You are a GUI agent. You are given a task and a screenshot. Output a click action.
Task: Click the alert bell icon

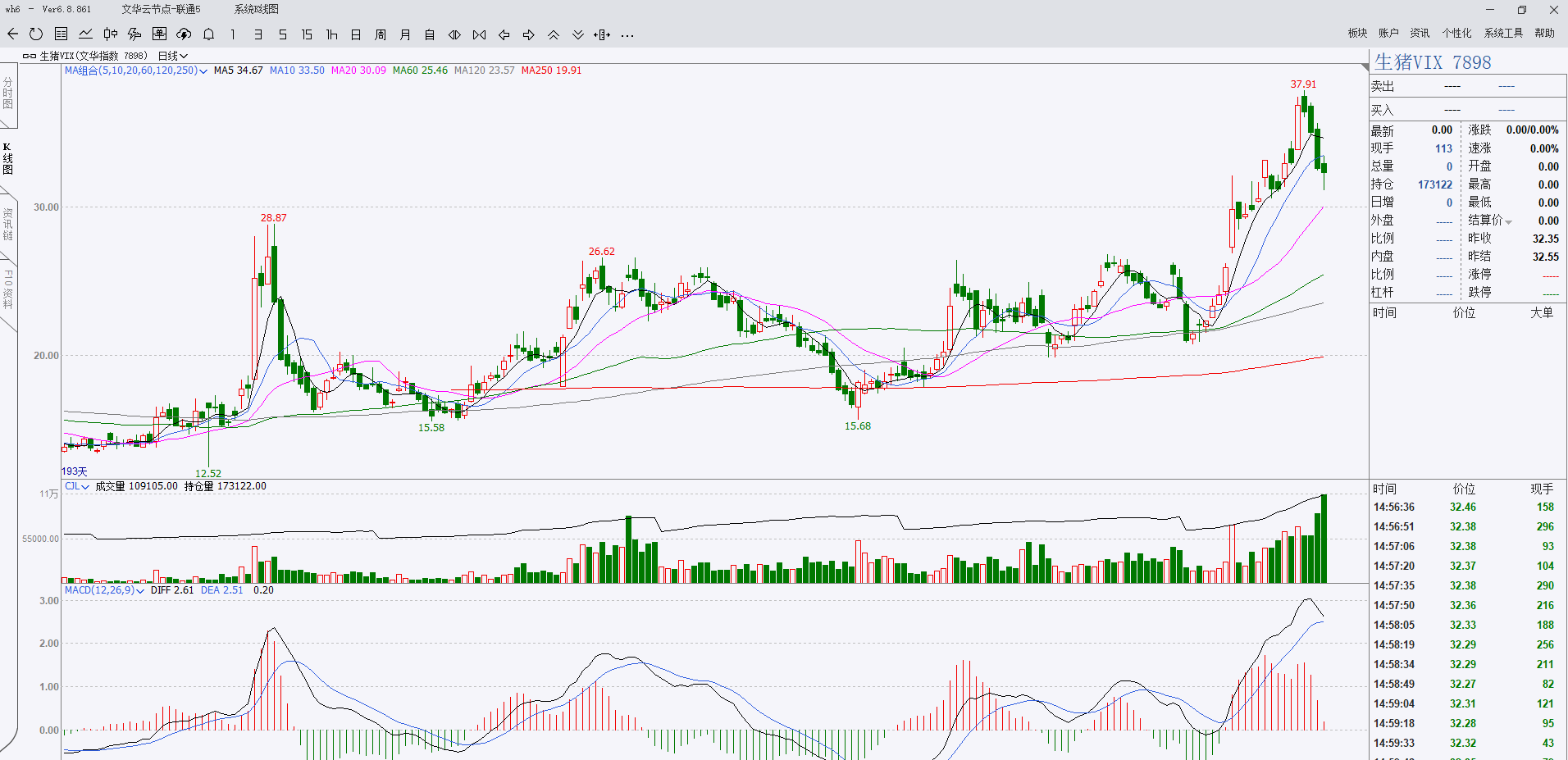tap(208, 34)
